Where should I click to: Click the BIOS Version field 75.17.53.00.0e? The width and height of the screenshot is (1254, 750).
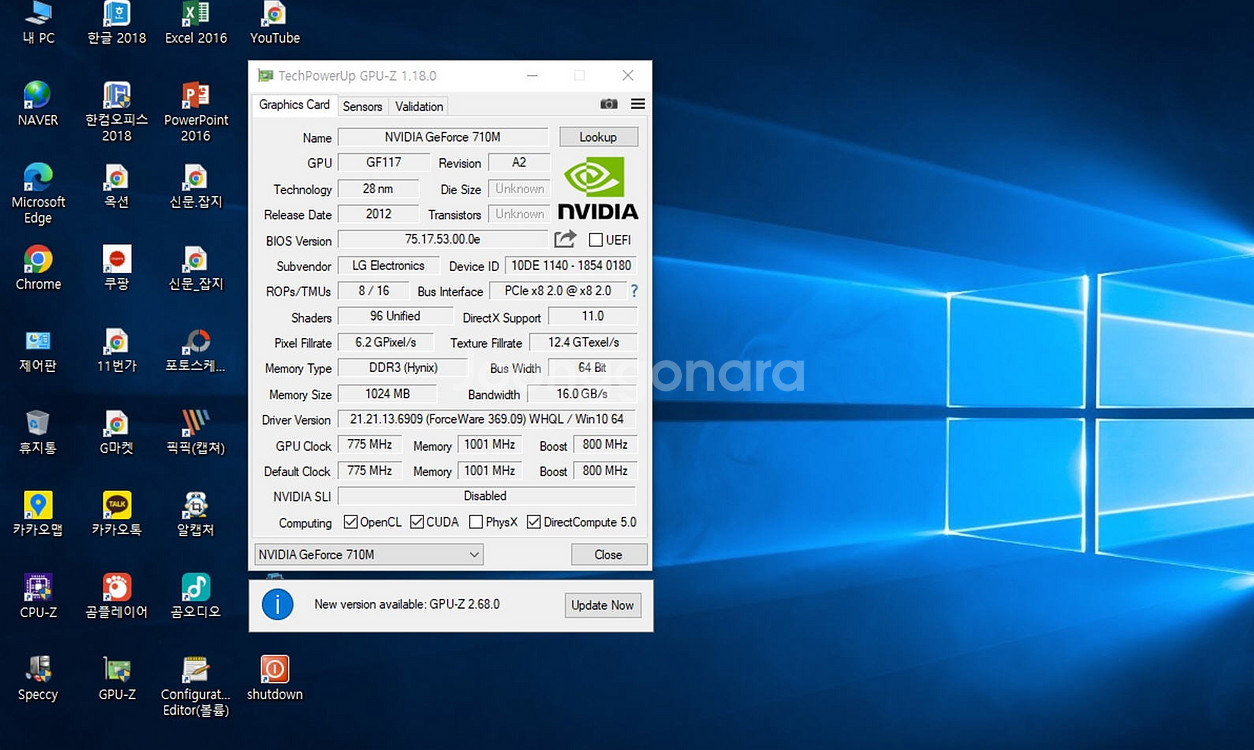coord(443,239)
